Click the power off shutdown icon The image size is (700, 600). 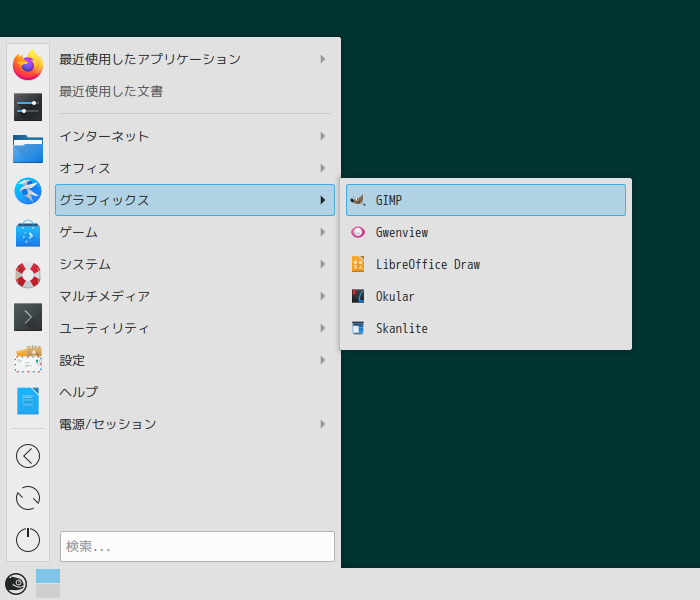[28, 540]
